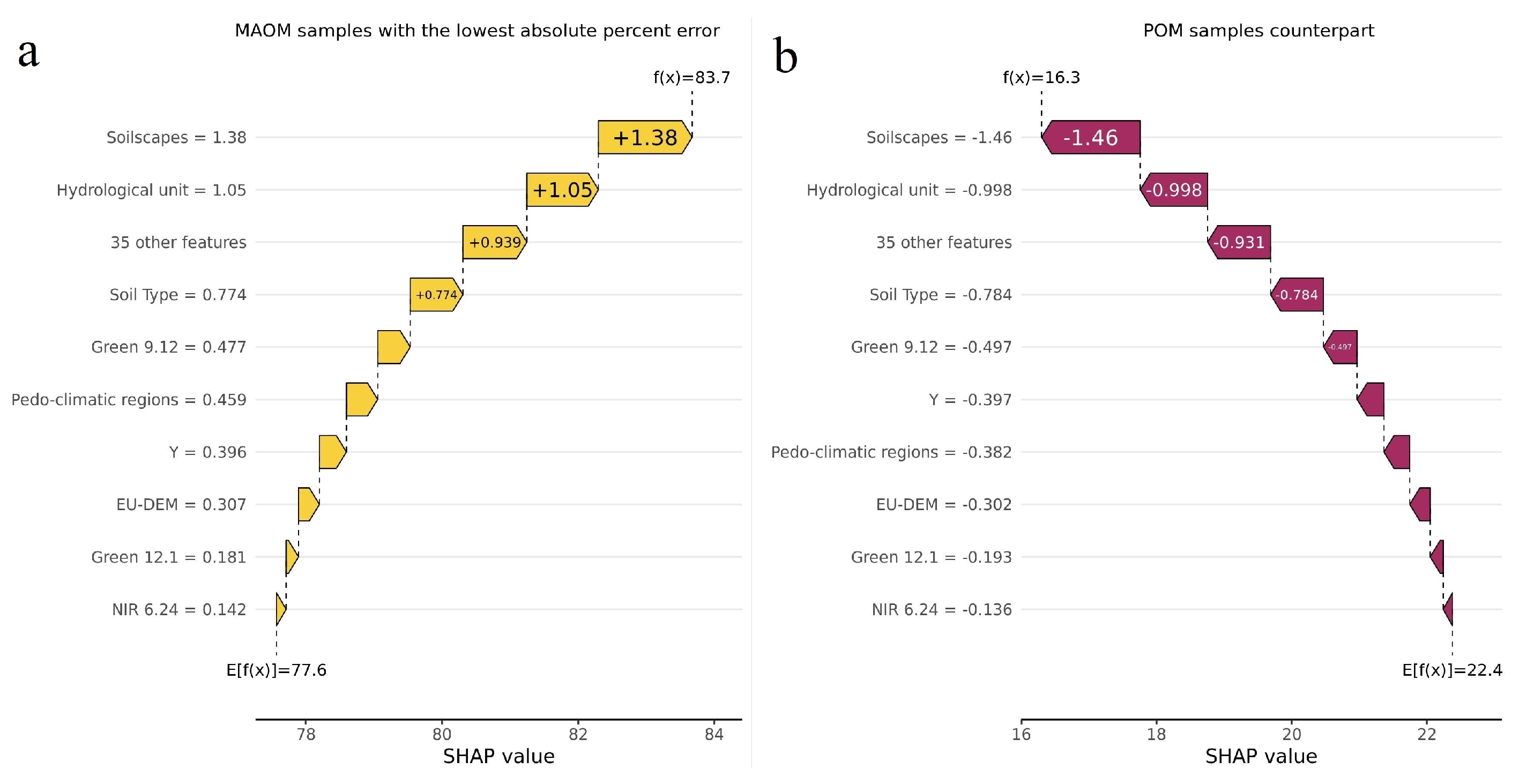Click the E[f(x)]=77.6 baseline label

(276, 670)
